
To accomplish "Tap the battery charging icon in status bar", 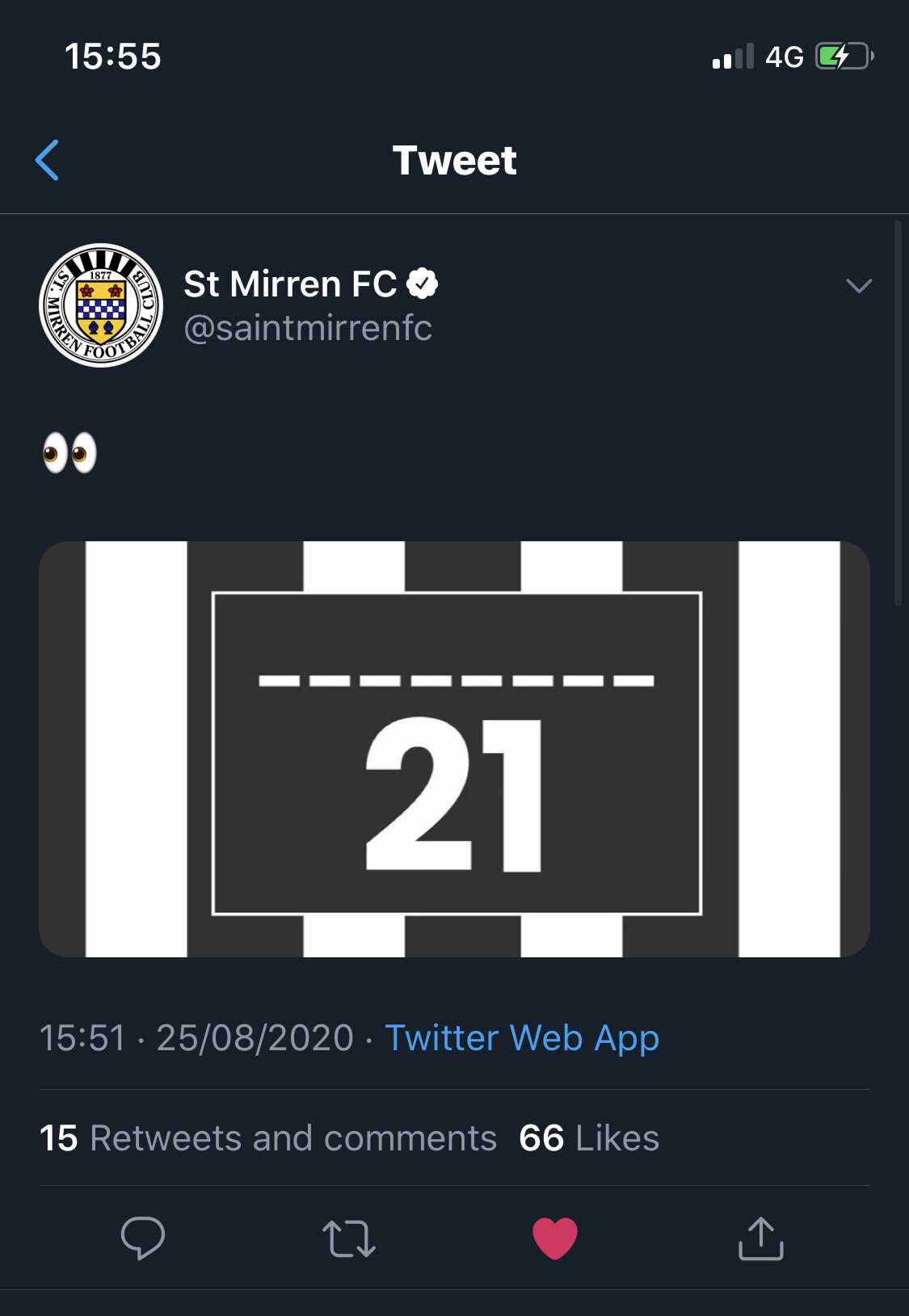I will coord(844,57).
